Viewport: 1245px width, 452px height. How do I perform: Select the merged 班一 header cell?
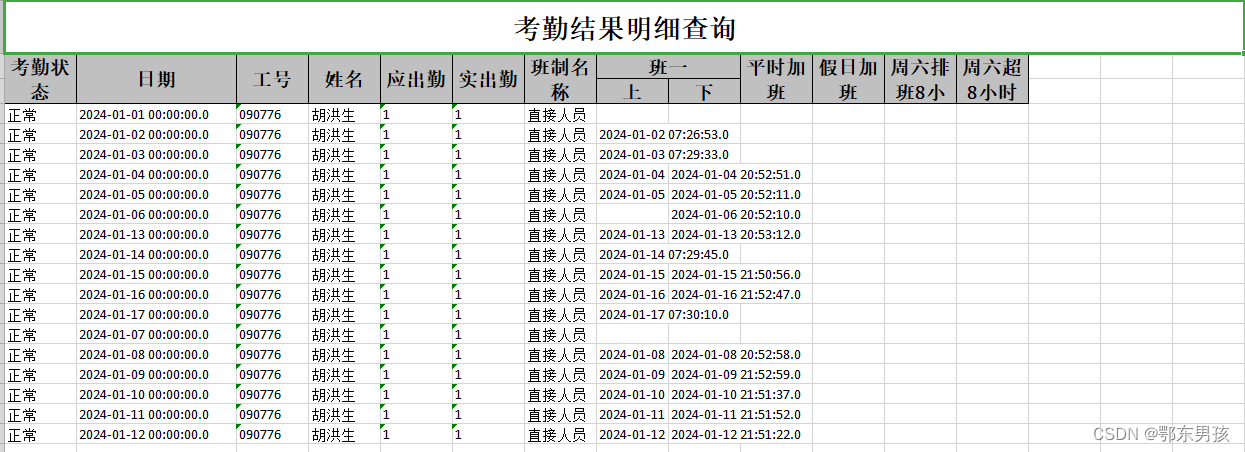(x=668, y=67)
